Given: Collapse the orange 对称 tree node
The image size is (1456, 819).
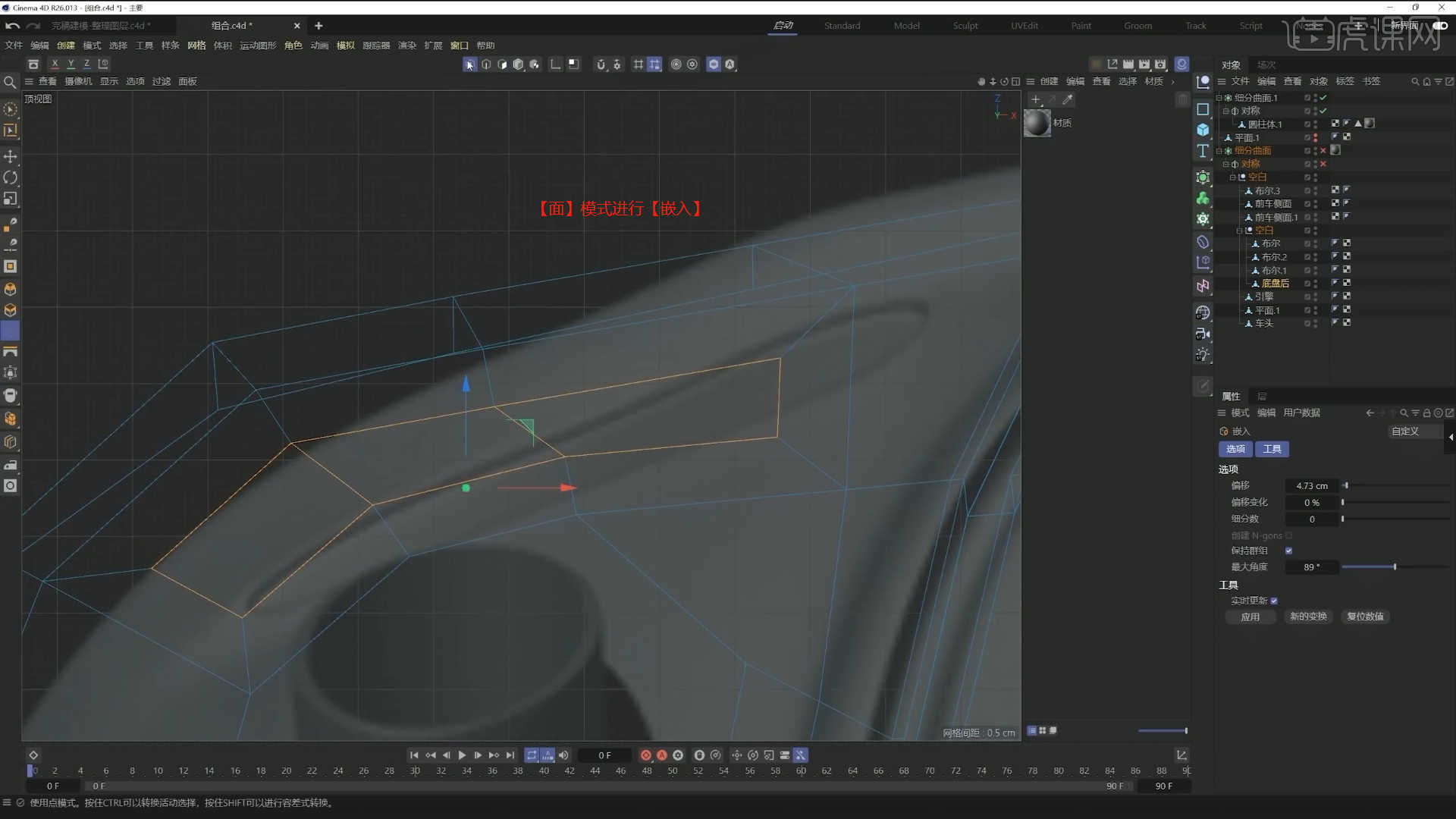Looking at the screenshot, I should point(1226,164).
